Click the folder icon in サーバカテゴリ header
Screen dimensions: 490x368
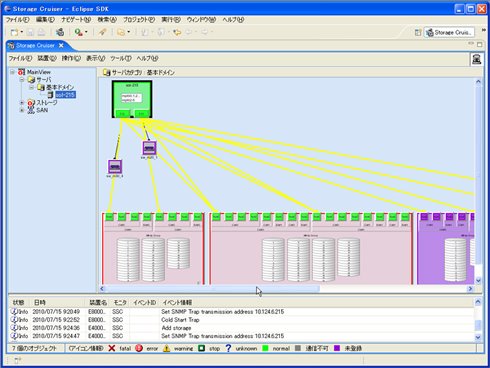click(106, 72)
